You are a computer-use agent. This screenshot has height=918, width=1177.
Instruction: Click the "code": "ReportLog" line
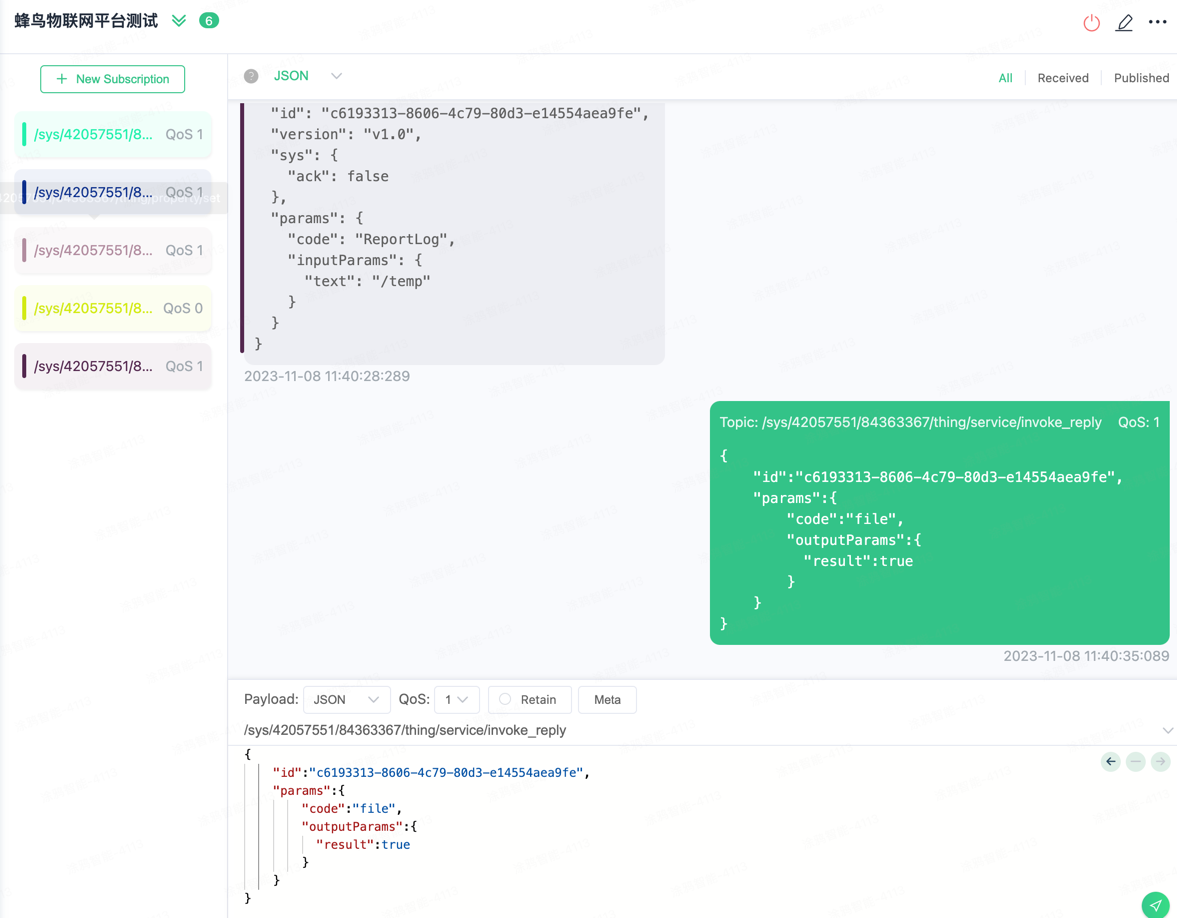coord(372,239)
